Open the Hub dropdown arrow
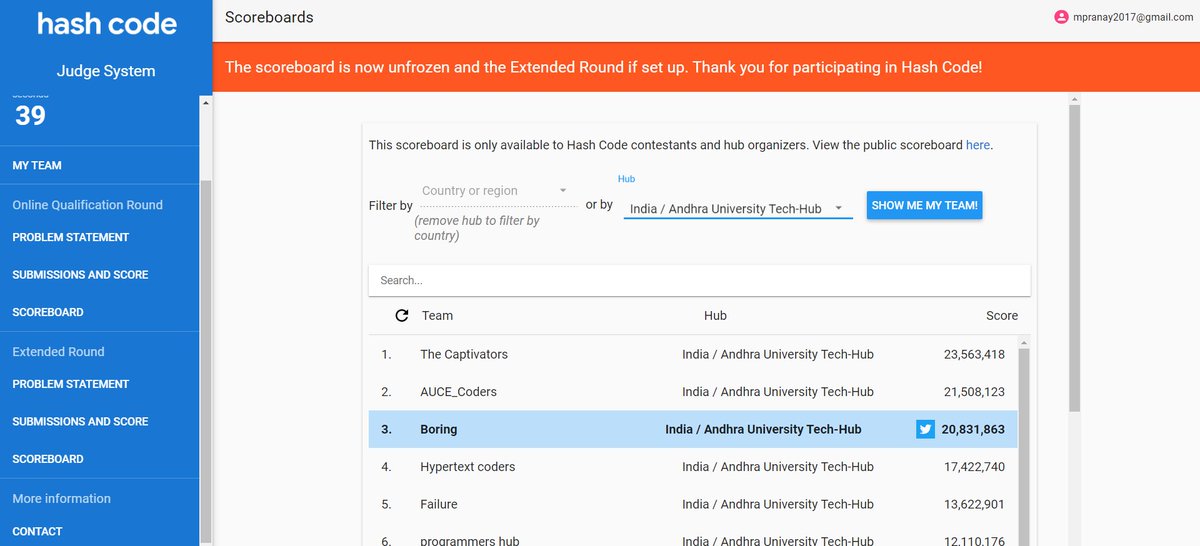The image size is (1200, 546). click(x=838, y=208)
